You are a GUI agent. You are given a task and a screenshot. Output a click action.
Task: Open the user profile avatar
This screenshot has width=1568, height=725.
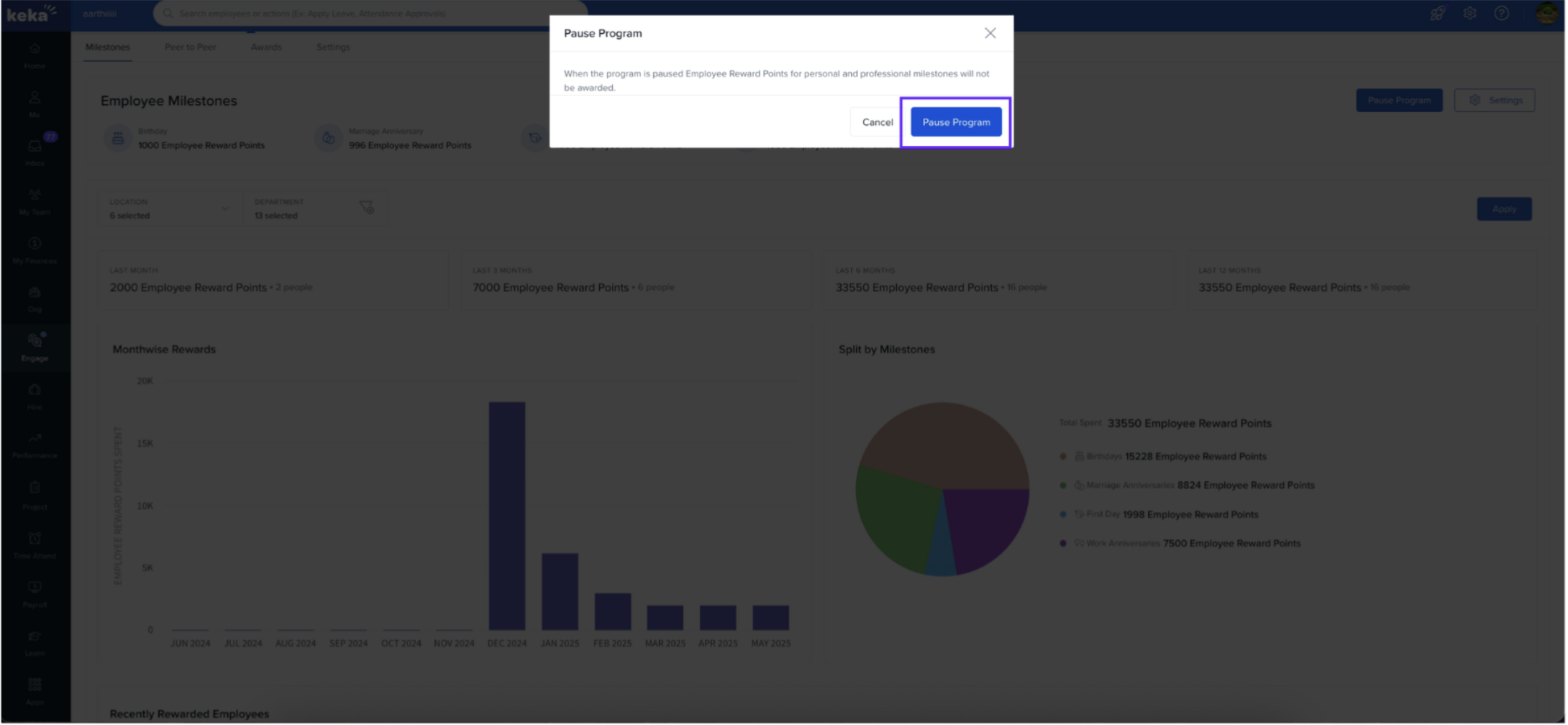point(1545,14)
